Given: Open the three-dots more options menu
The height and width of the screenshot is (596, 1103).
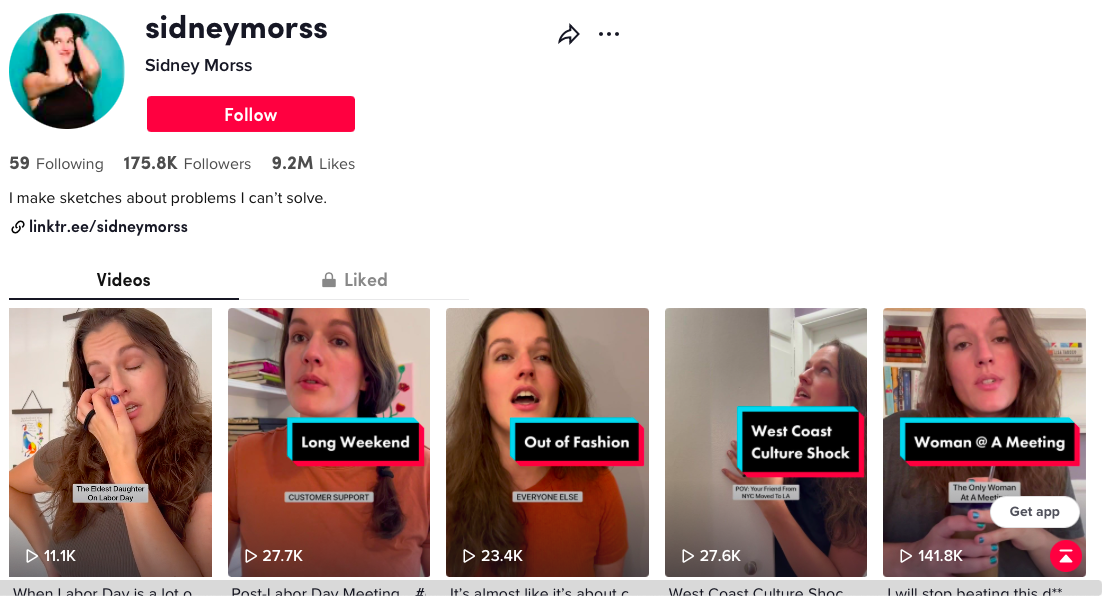Looking at the screenshot, I should [608, 34].
